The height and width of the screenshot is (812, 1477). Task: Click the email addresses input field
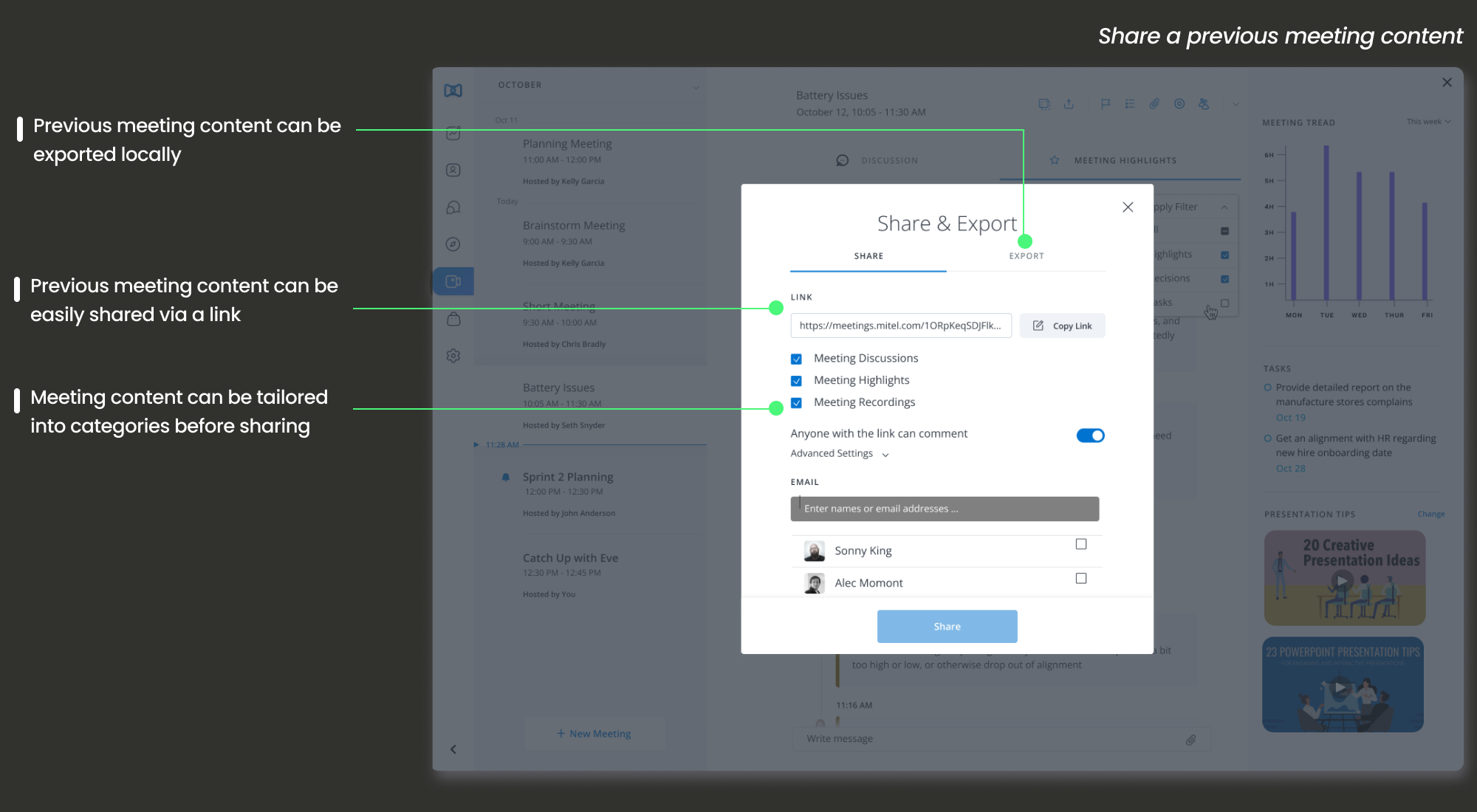[945, 509]
